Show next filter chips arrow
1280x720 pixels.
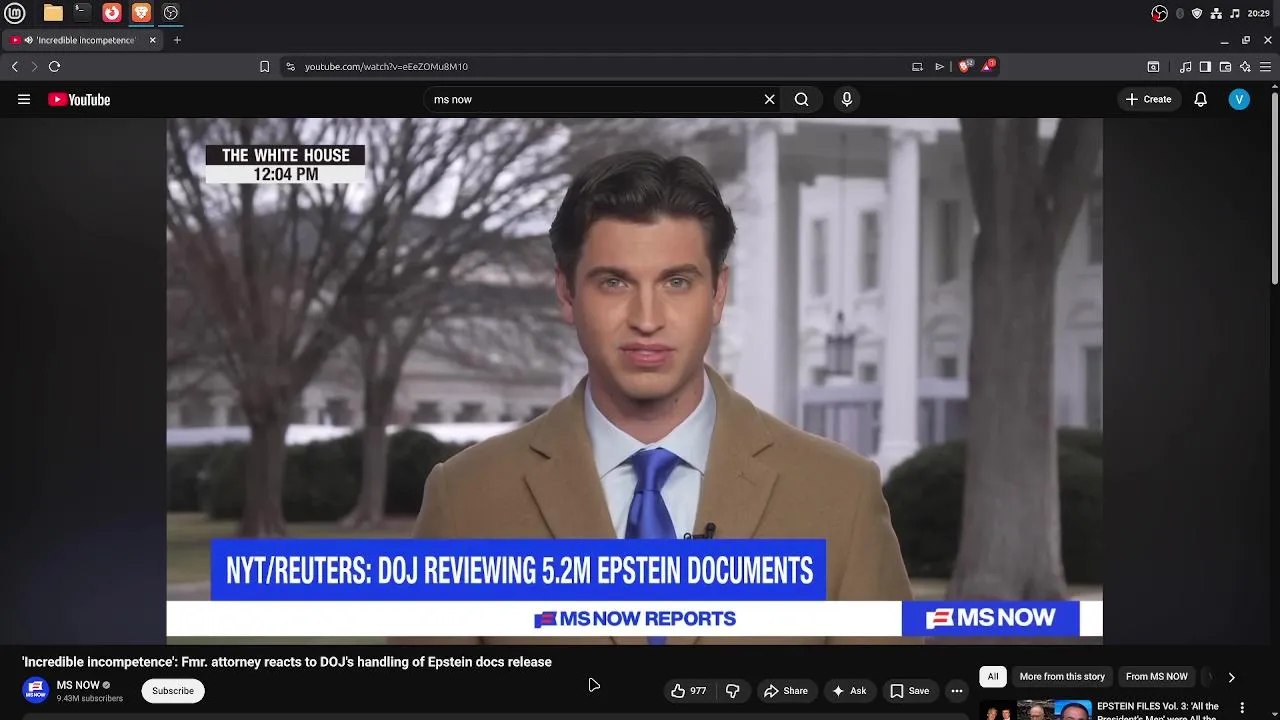[1231, 677]
